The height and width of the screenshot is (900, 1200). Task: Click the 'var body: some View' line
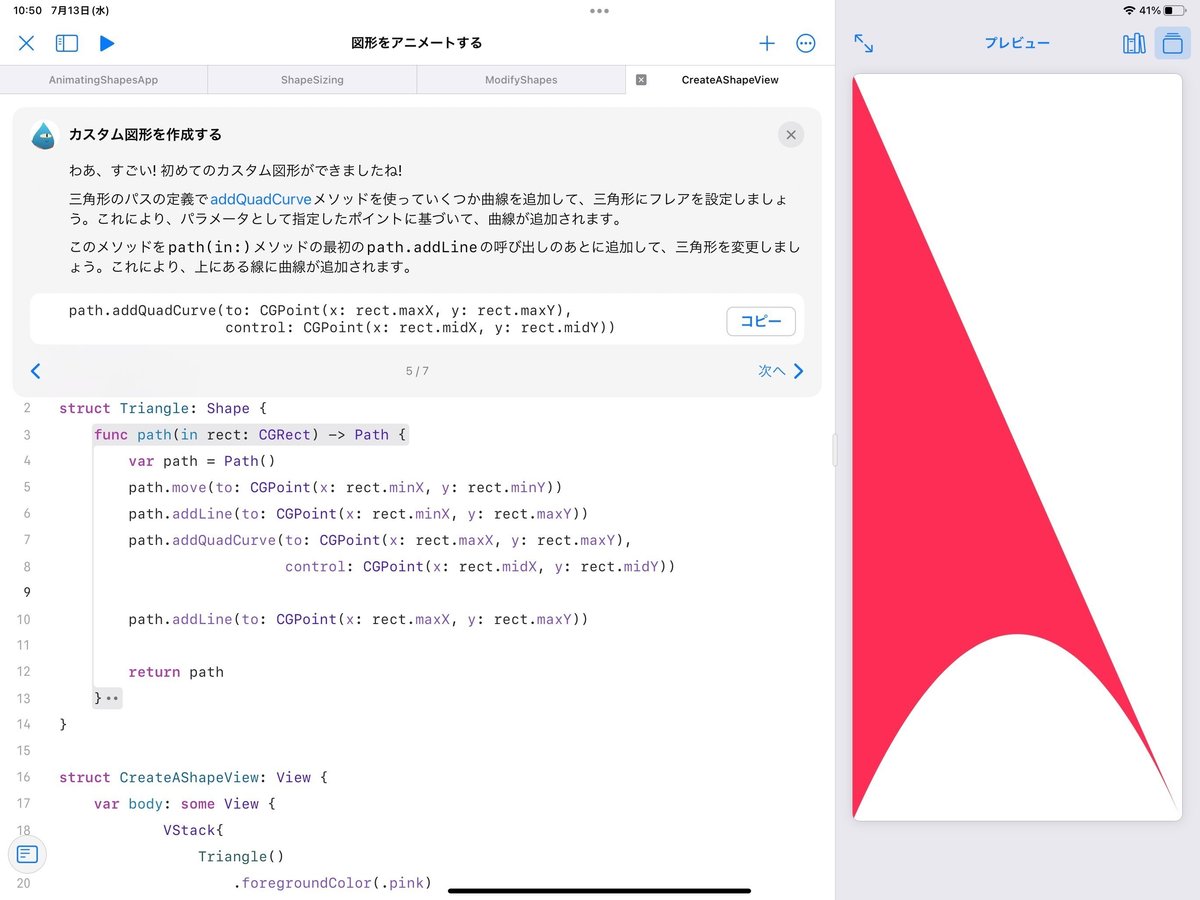tap(184, 803)
